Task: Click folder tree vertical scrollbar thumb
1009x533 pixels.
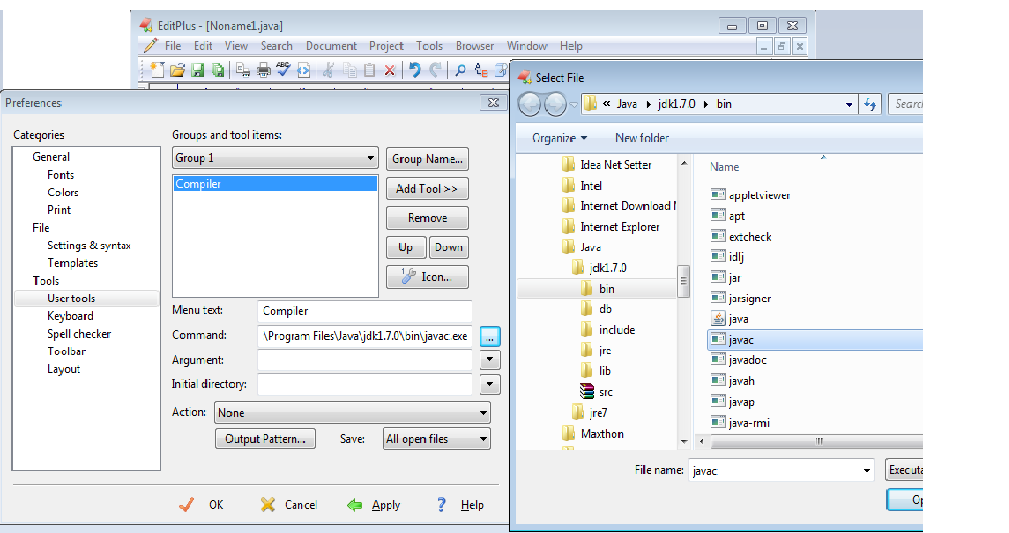Action: [683, 281]
